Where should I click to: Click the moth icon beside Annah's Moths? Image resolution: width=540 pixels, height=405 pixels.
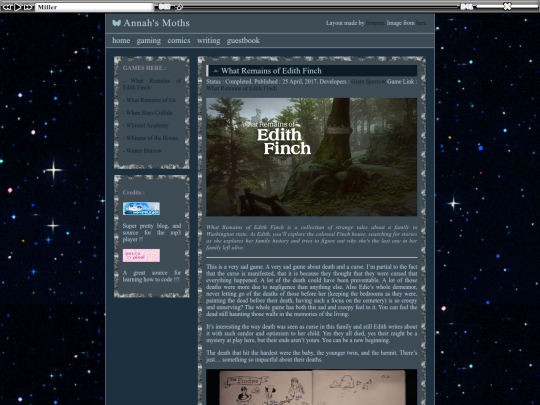click(x=116, y=23)
